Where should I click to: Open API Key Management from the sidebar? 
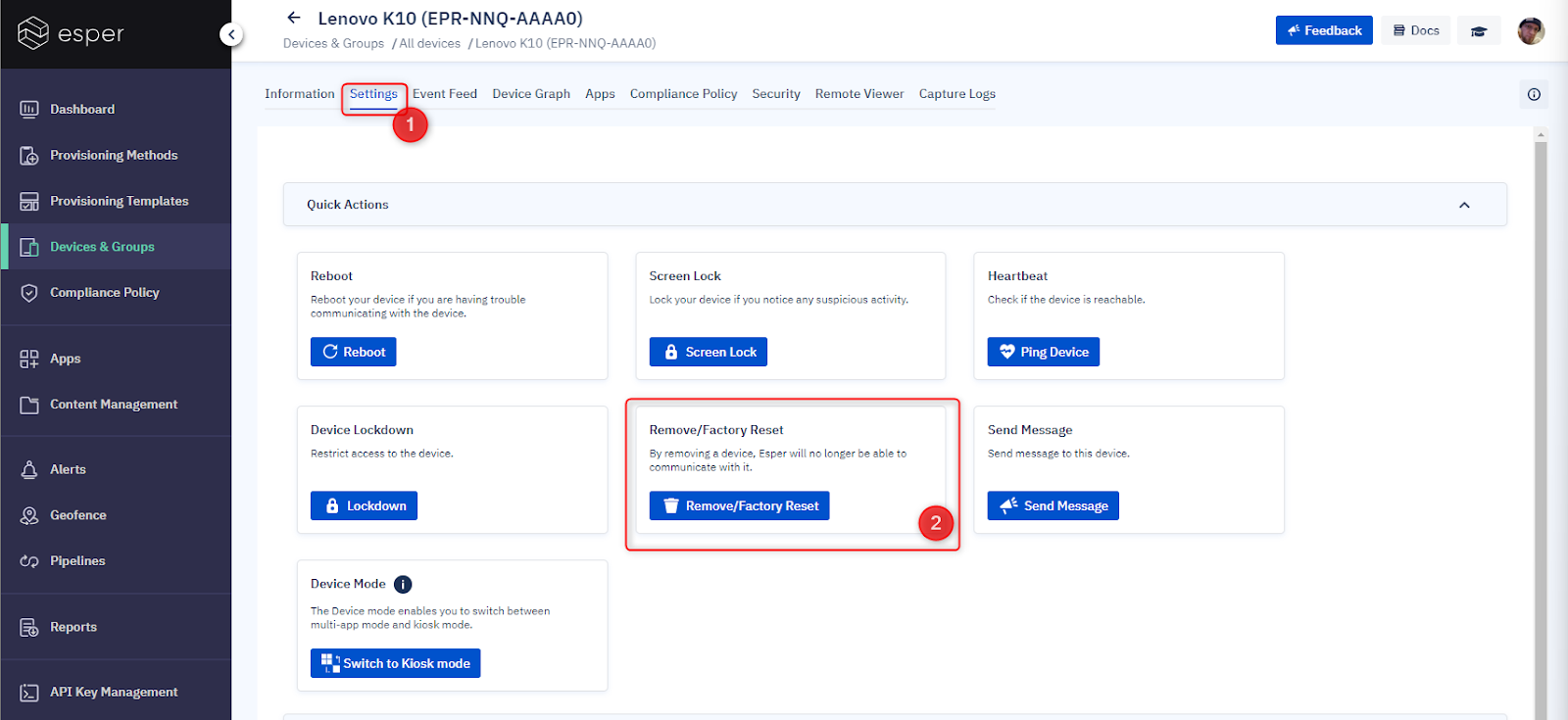click(x=116, y=693)
